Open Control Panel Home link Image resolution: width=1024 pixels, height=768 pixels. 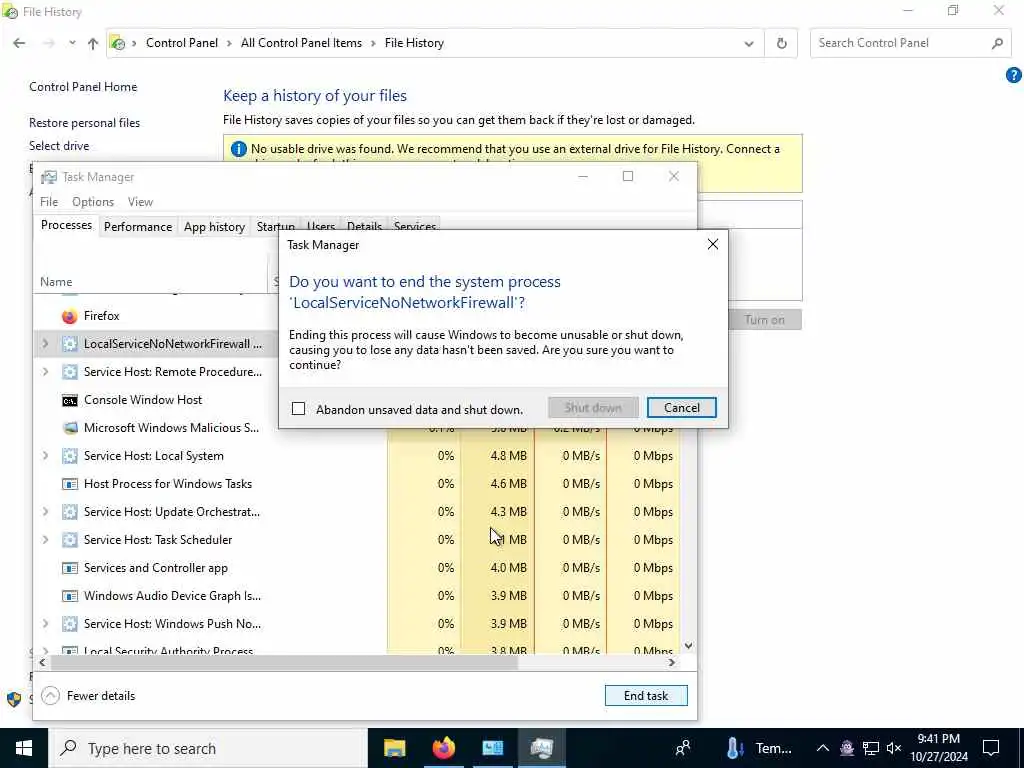click(x=83, y=87)
